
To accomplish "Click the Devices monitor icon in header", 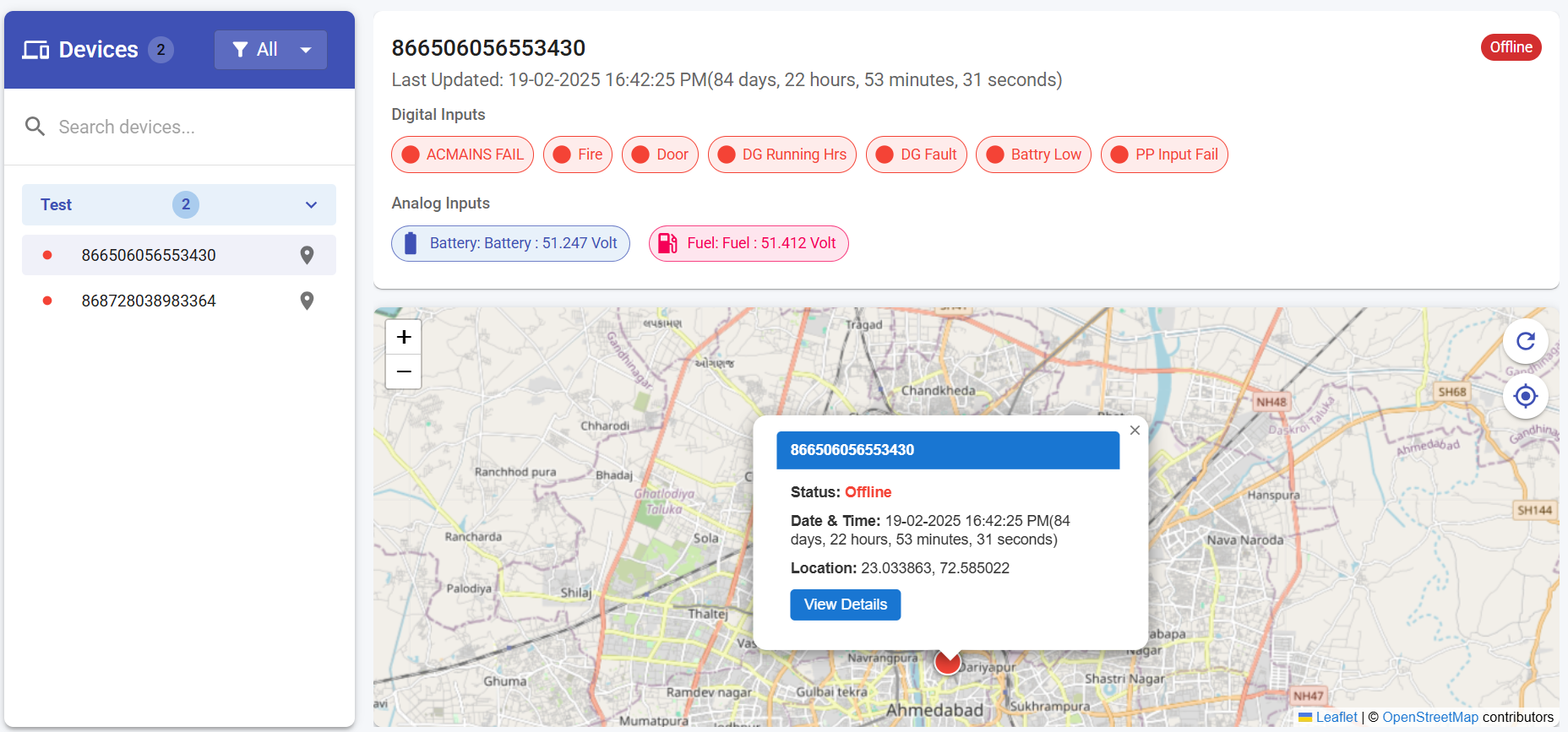I will 35,50.
